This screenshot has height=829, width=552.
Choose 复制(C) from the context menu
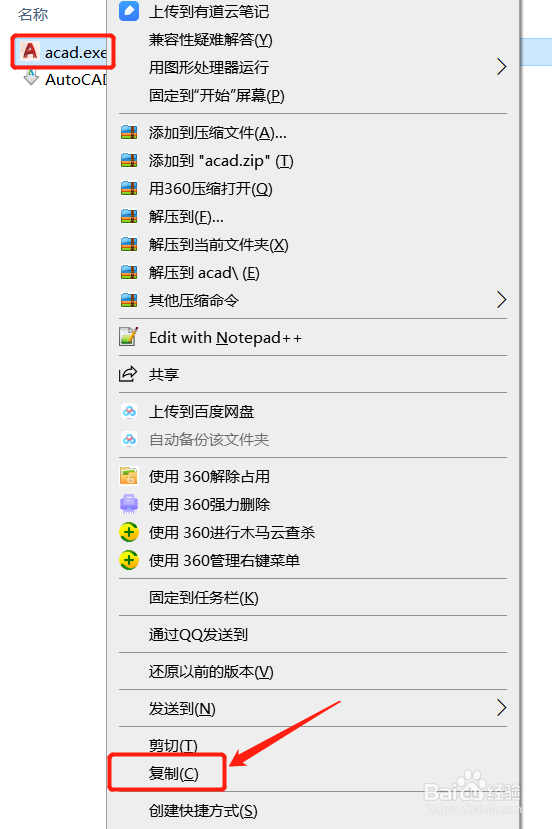pos(173,773)
